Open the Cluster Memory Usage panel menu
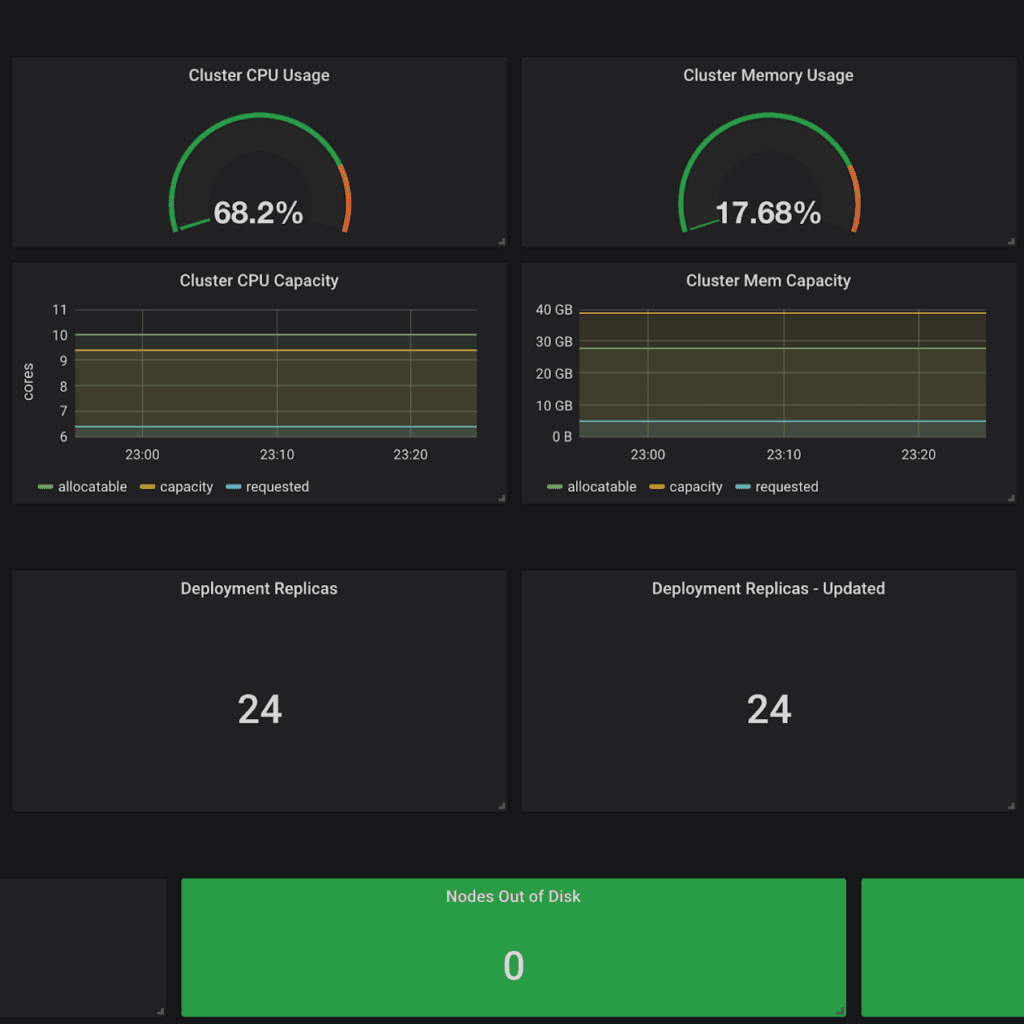 point(768,75)
